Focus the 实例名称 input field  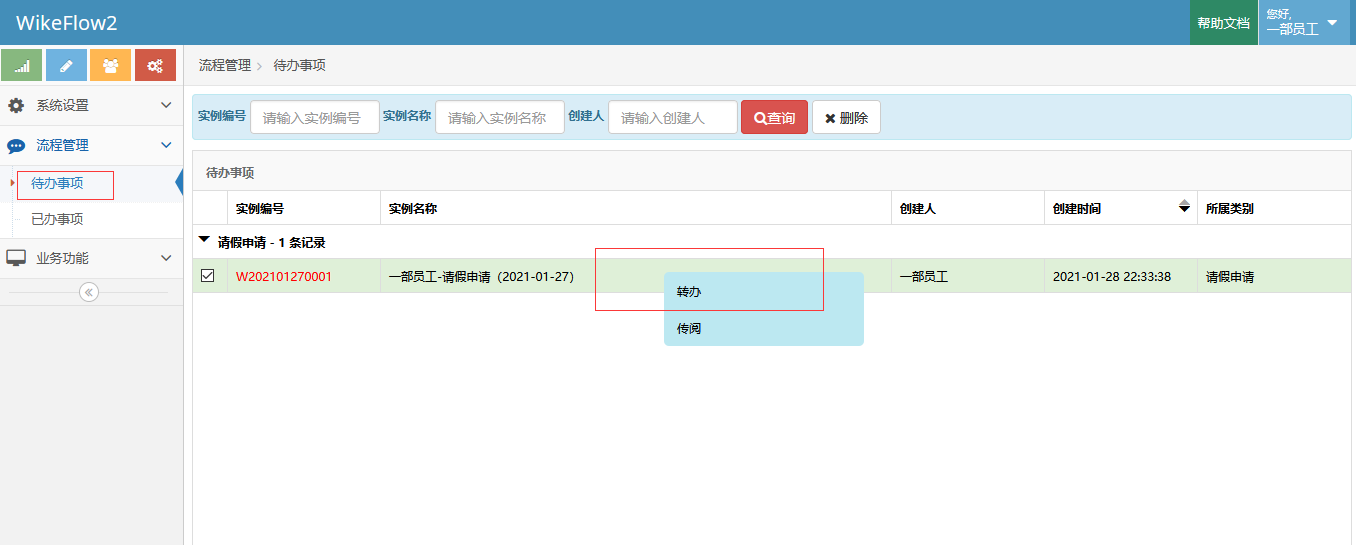pos(500,117)
